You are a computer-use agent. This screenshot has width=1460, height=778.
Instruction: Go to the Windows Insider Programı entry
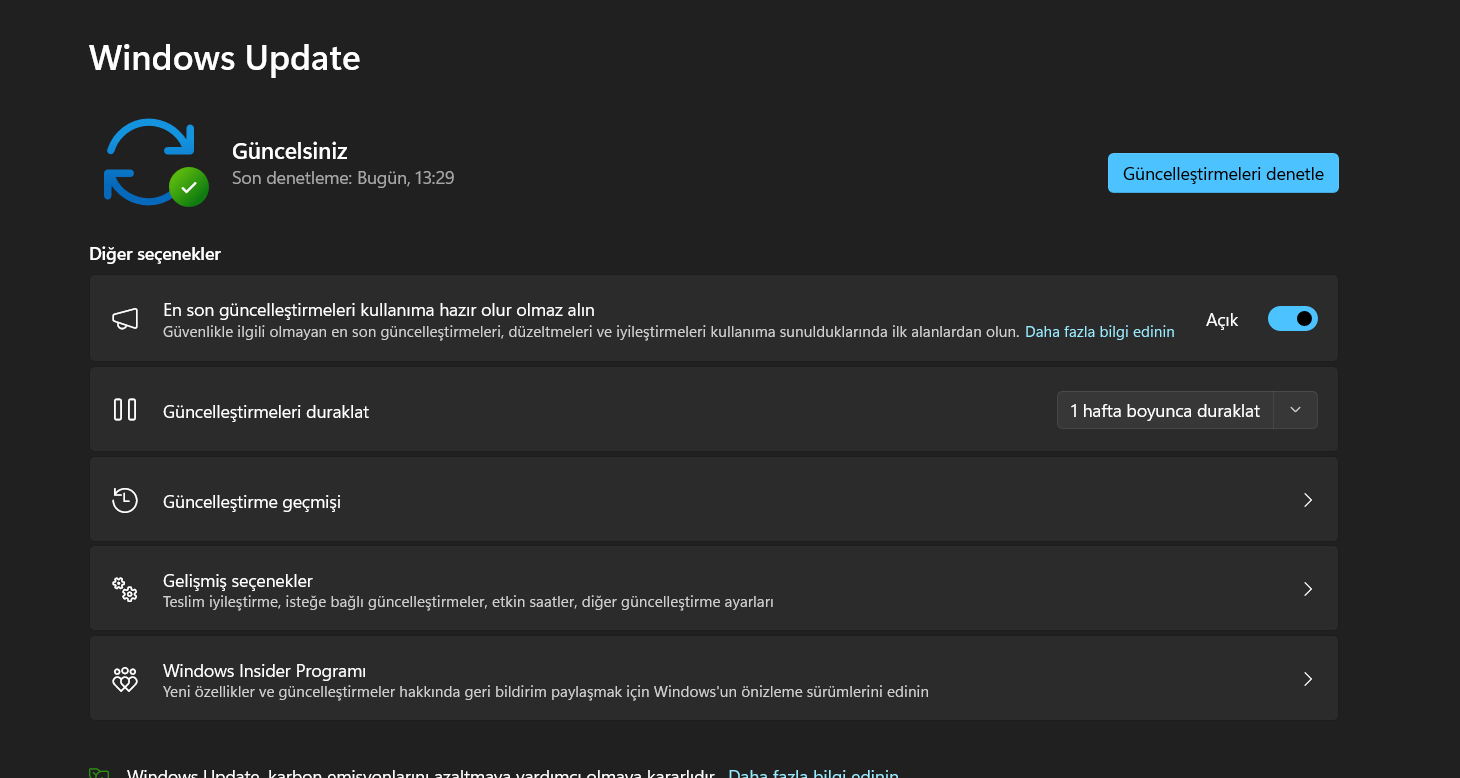tap(264, 670)
